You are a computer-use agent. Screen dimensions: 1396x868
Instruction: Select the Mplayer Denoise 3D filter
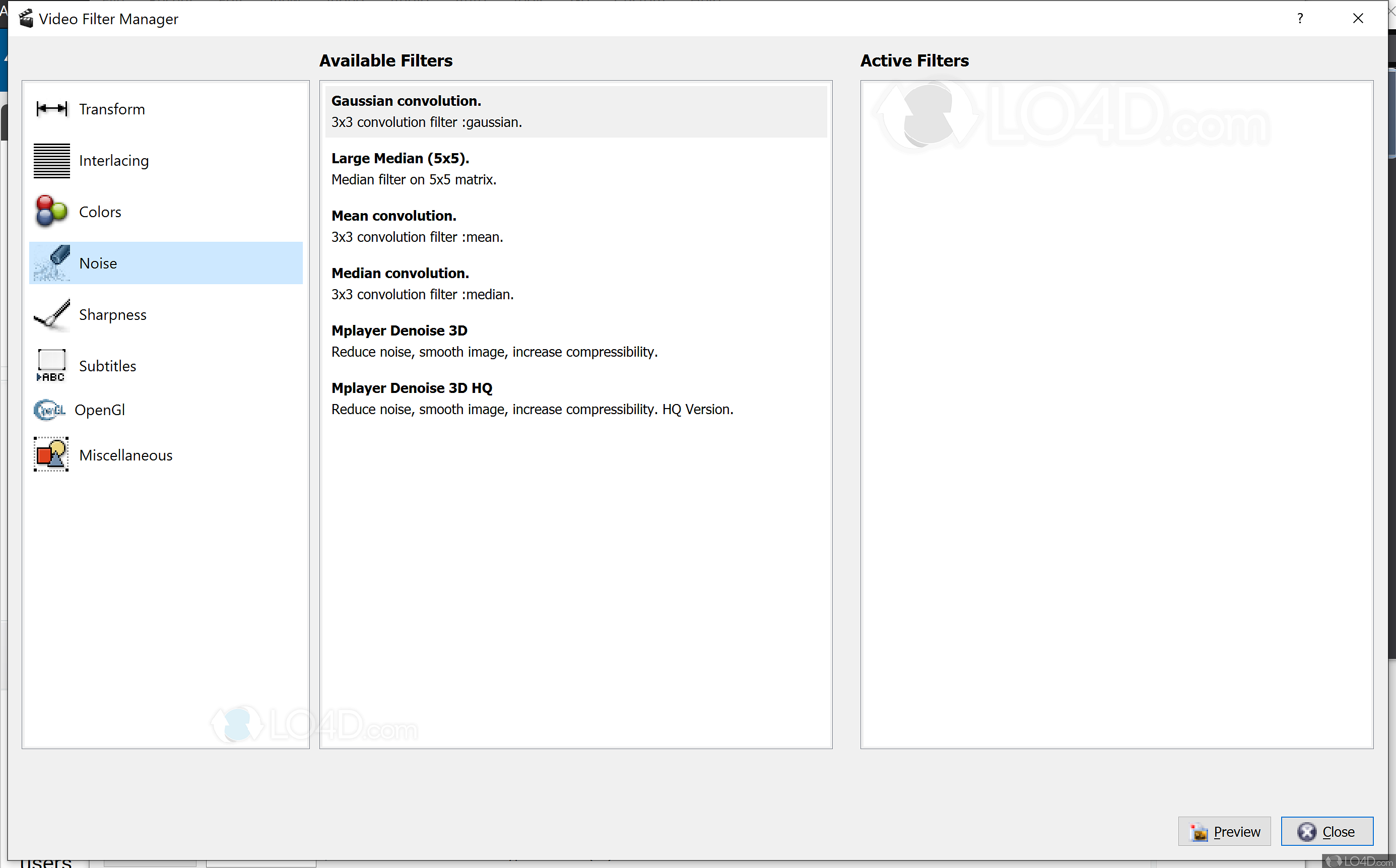[x=400, y=330]
